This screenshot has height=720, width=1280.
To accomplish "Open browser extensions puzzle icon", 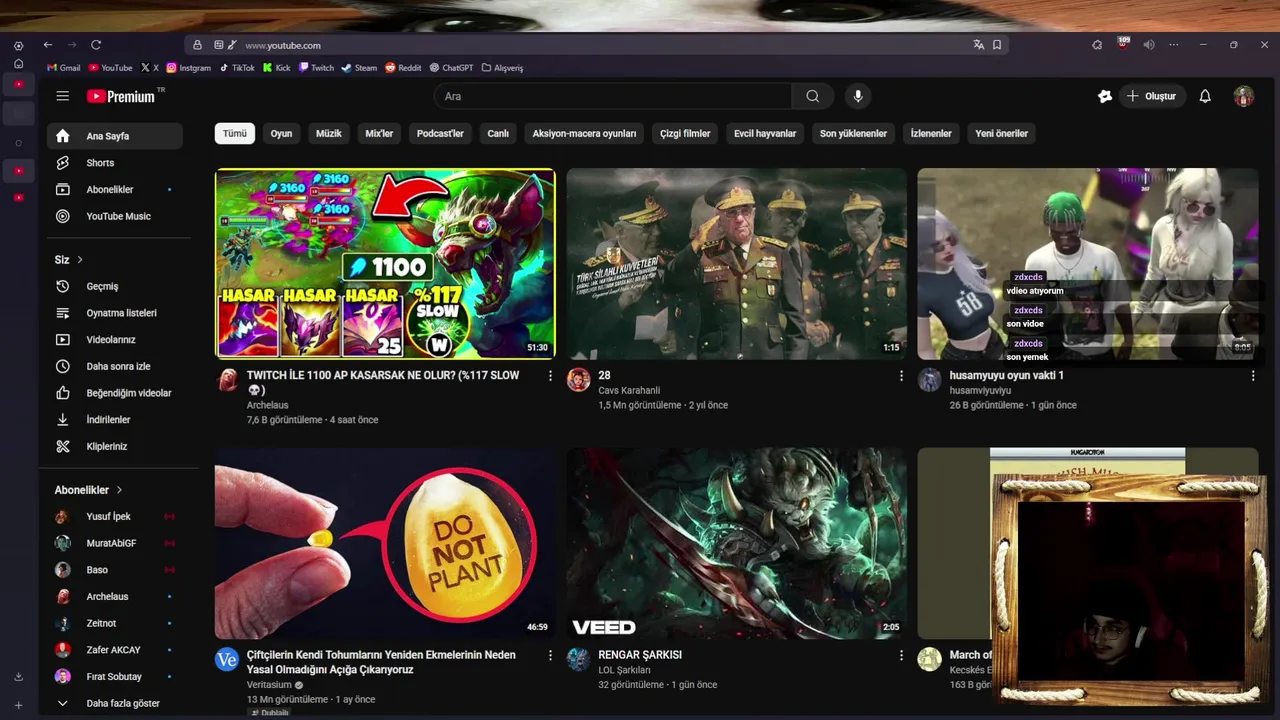I will [x=1097, y=45].
